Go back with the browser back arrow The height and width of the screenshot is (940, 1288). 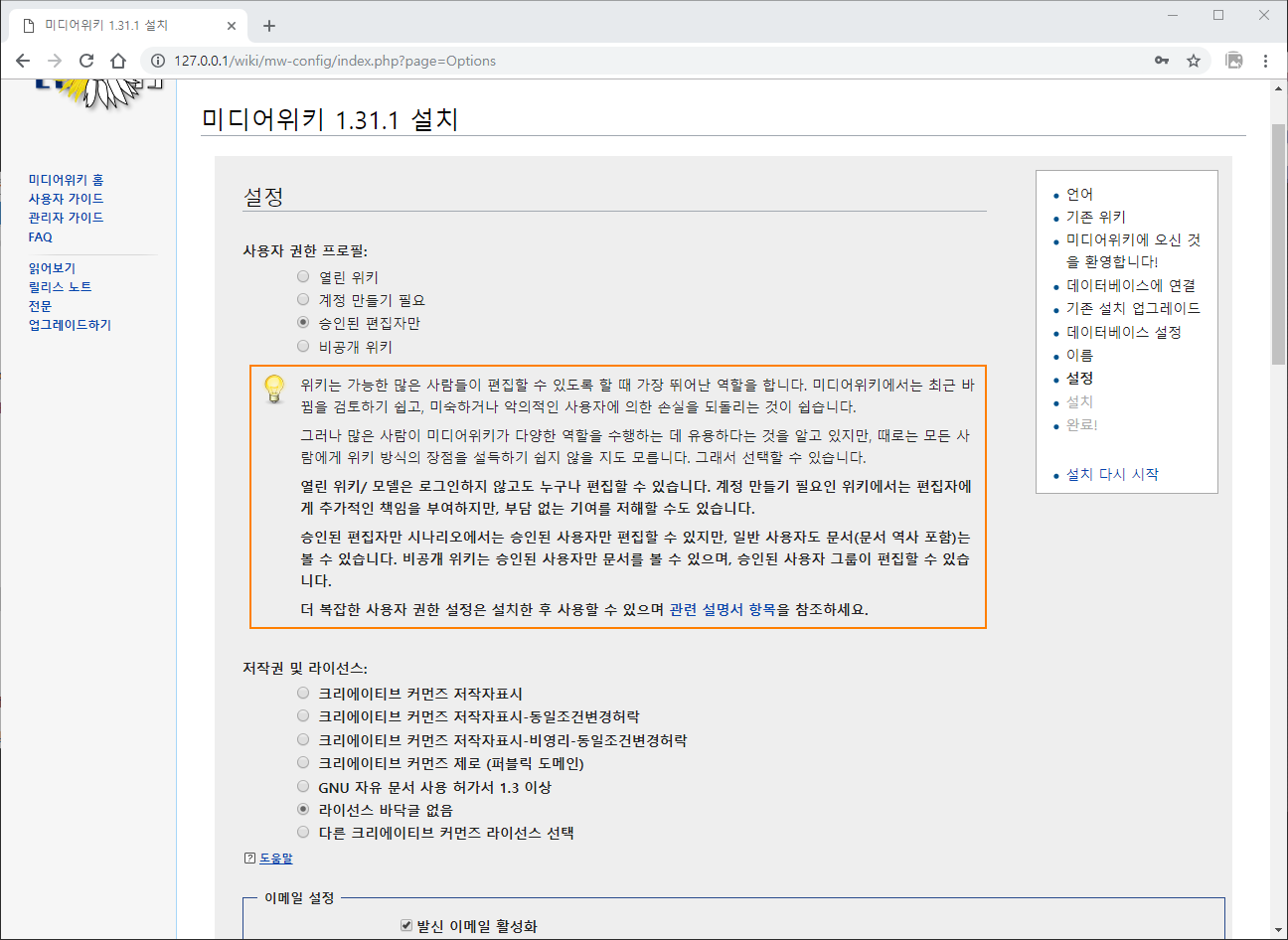pos(23,61)
